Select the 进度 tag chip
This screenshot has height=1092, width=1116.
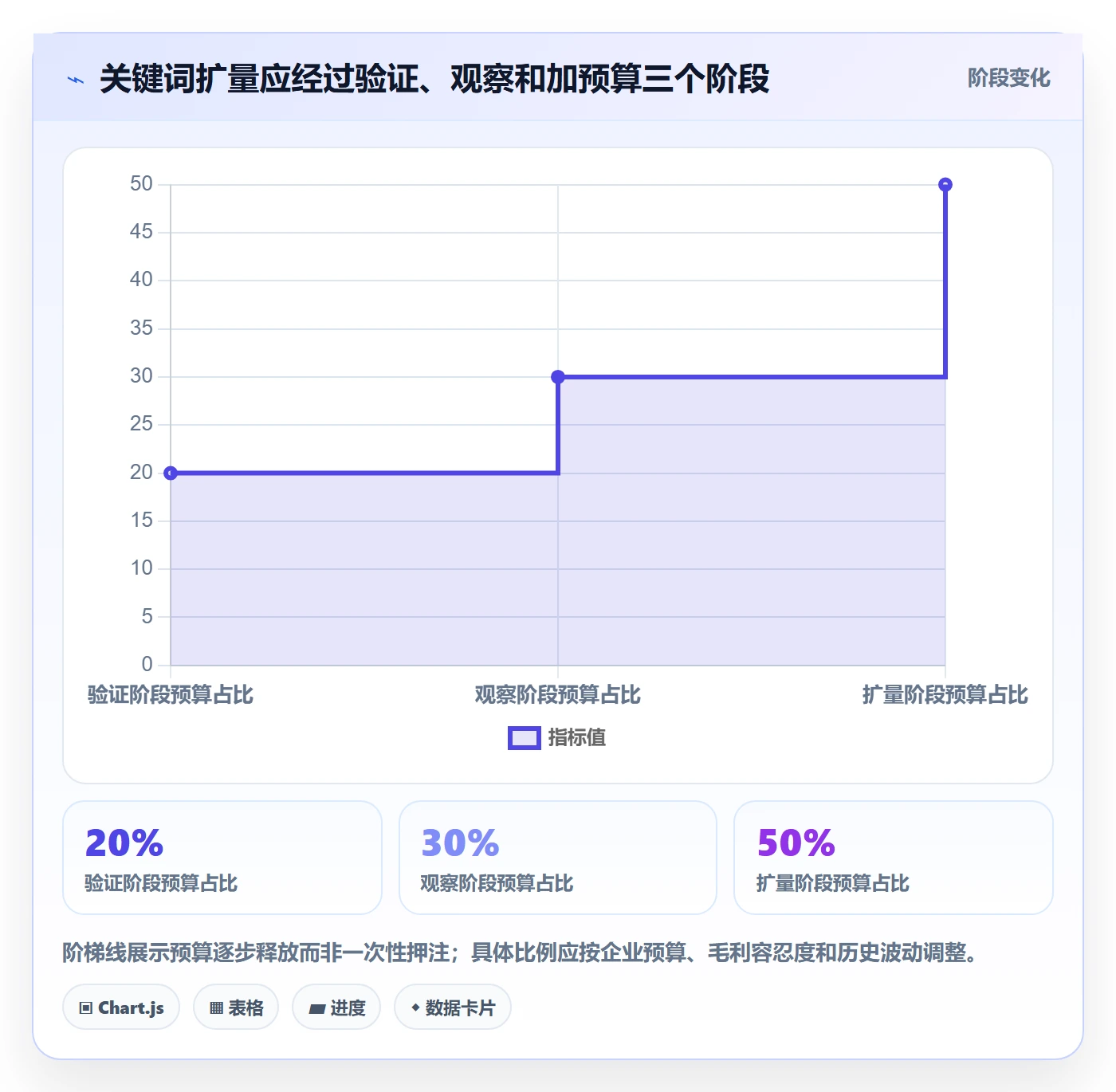[x=336, y=1008]
